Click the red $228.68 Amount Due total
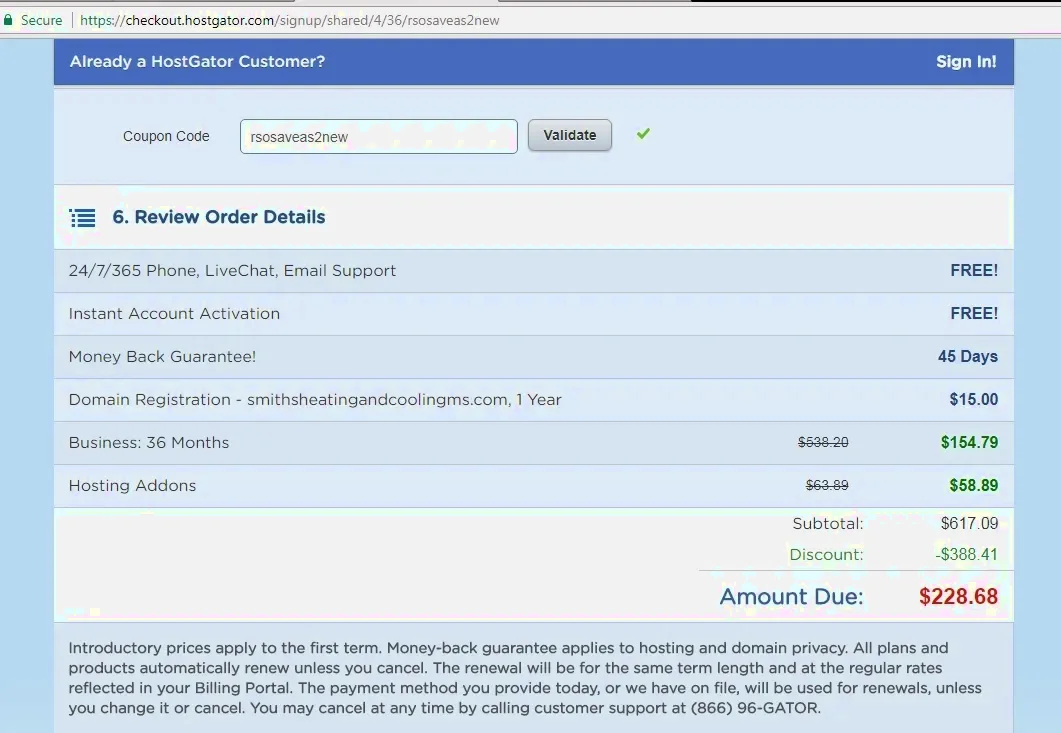Screen dimensions: 1061x733 pyautogui.click(x=958, y=597)
